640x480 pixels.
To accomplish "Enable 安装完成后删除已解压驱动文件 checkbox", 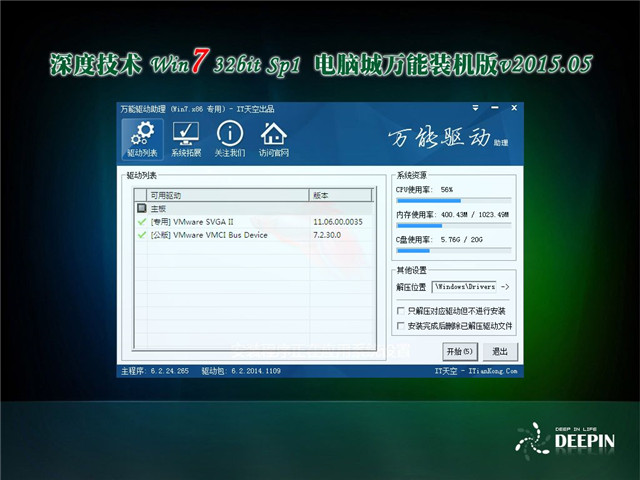I will click(401, 326).
